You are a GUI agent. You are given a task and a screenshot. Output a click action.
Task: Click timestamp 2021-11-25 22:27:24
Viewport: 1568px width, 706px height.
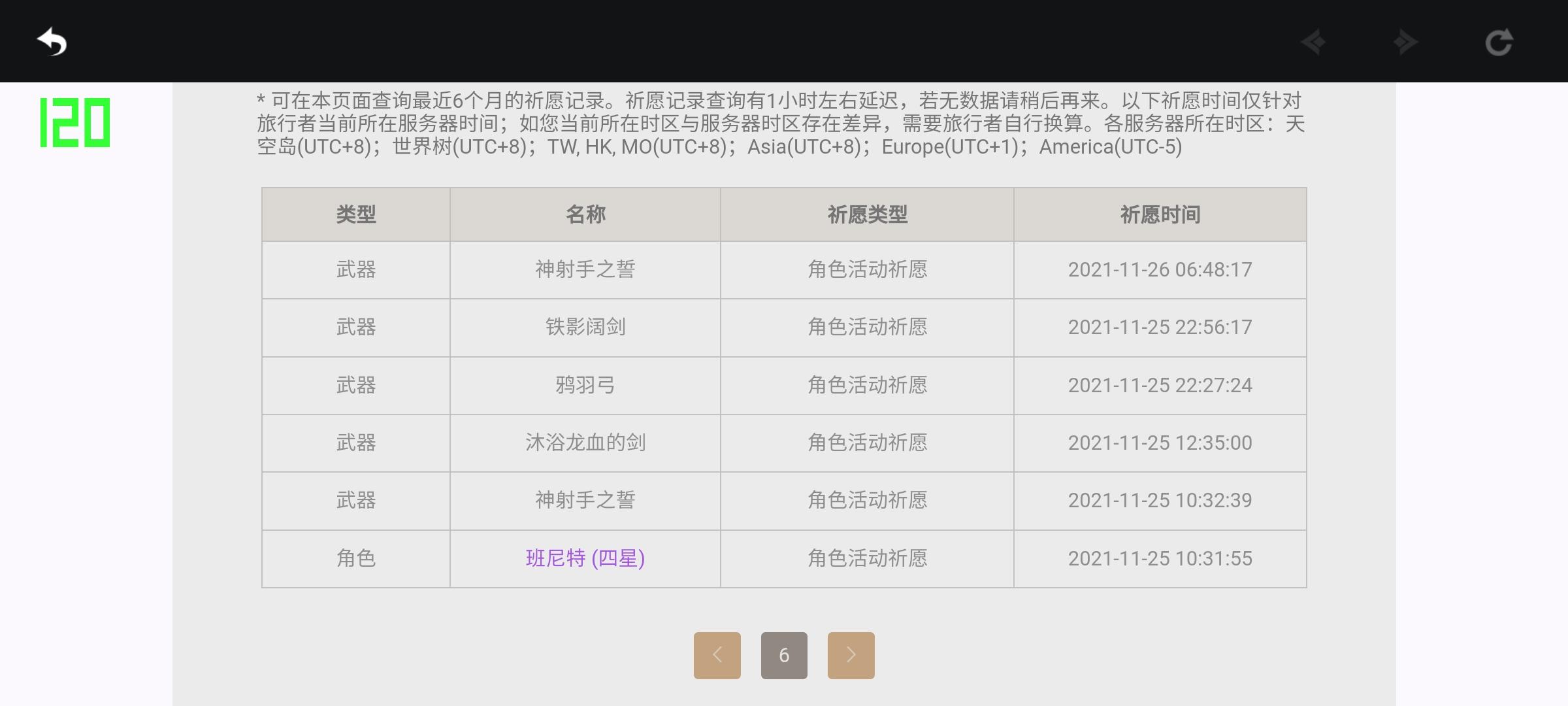(x=1160, y=385)
